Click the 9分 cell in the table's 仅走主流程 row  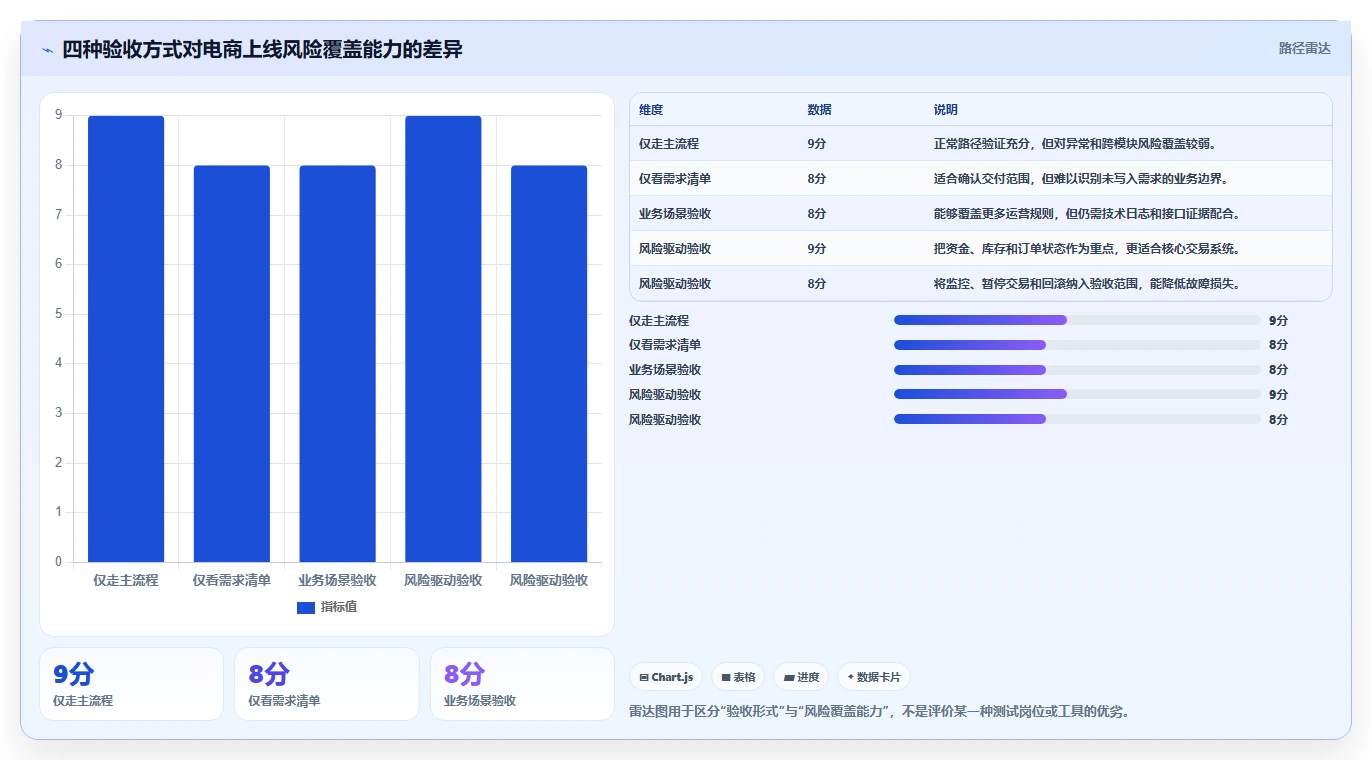pyautogui.click(x=817, y=144)
